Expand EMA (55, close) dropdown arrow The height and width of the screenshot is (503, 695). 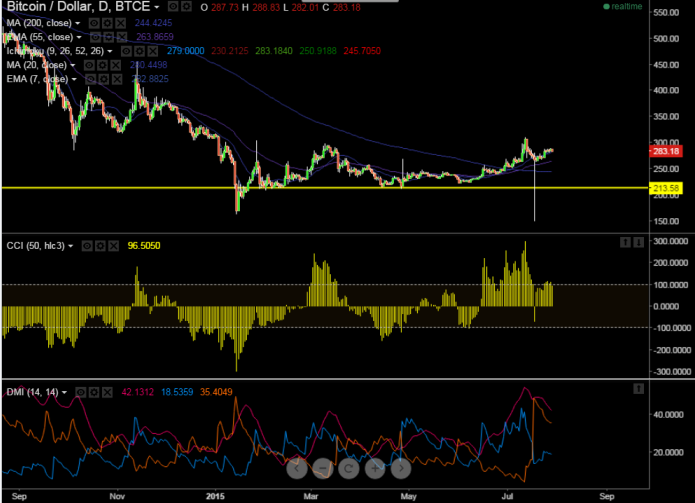point(79,38)
